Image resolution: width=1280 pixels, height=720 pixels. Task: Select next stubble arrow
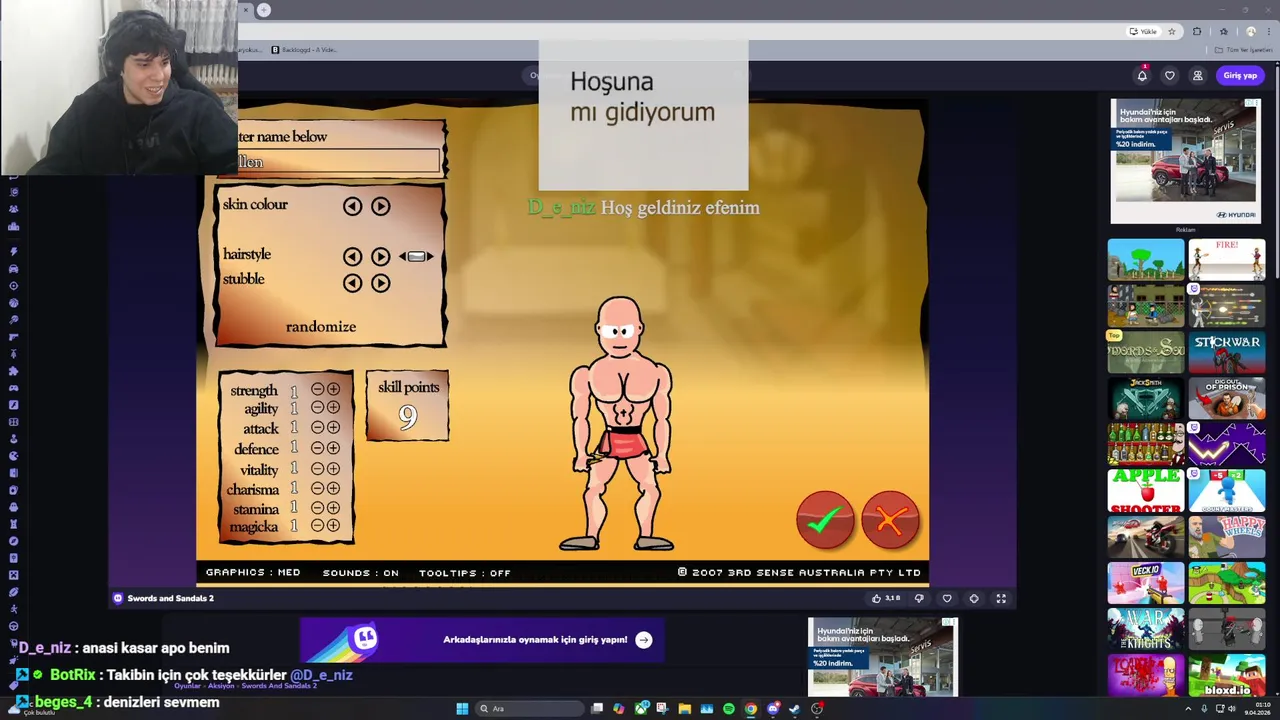(380, 283)
